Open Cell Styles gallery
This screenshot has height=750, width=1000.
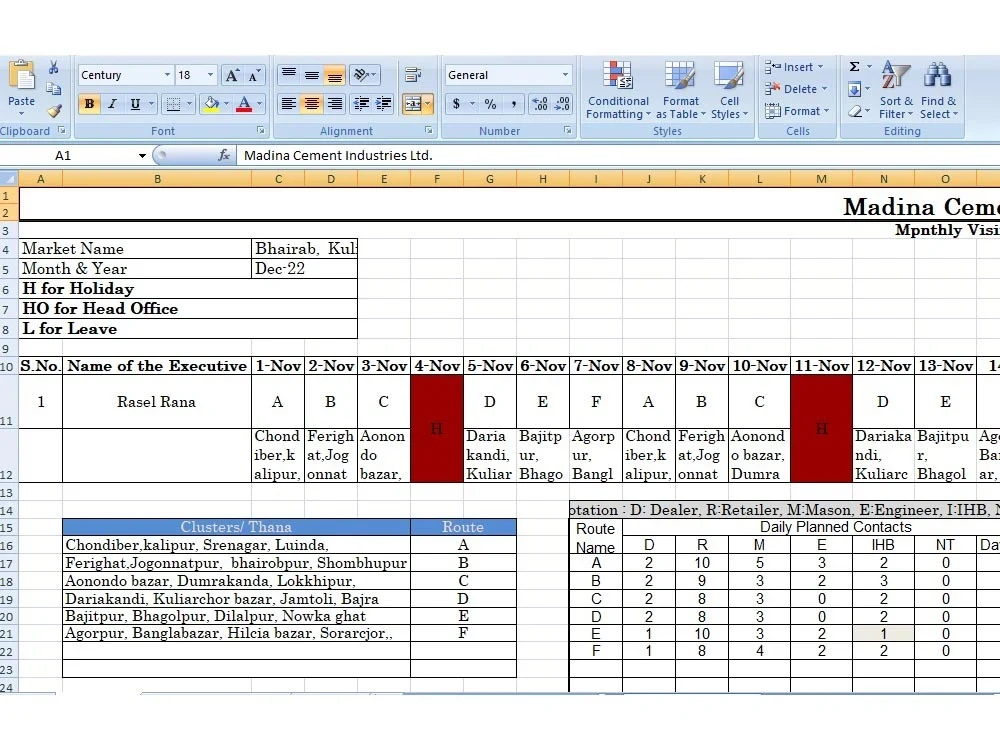point(729,91)
